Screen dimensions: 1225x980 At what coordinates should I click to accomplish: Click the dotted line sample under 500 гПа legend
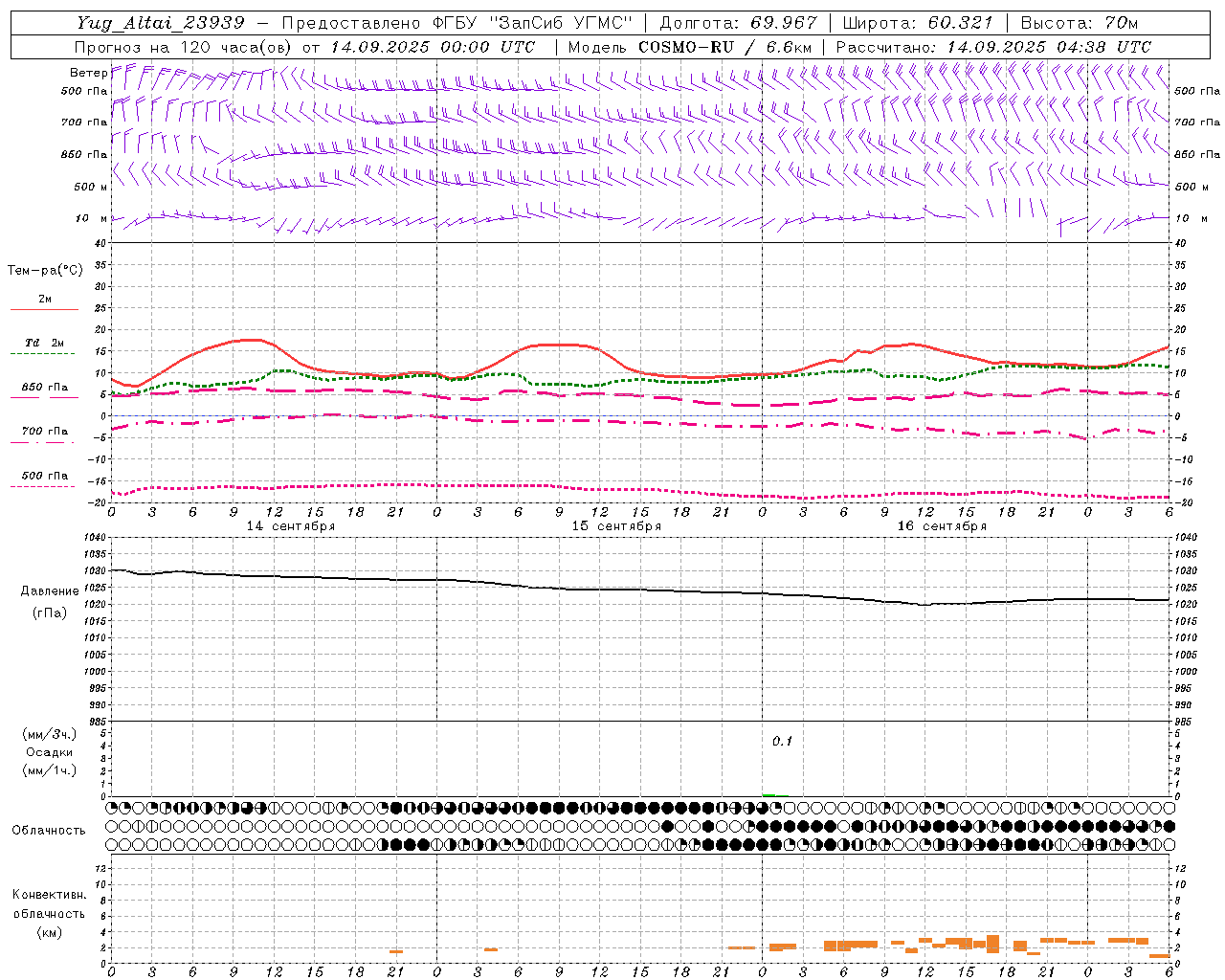tap(43, 487)
